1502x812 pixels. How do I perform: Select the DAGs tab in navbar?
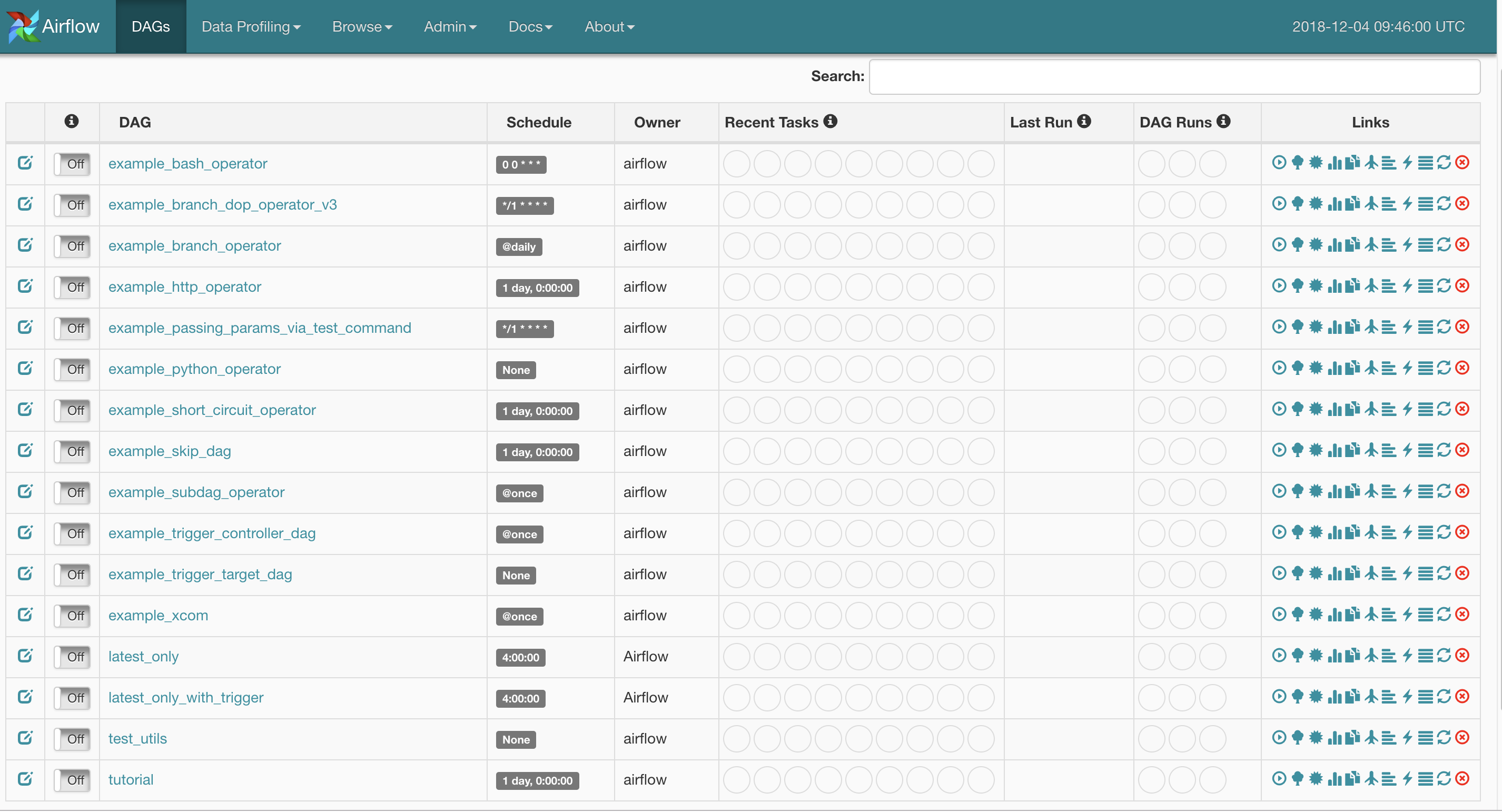tap(151, 27)
